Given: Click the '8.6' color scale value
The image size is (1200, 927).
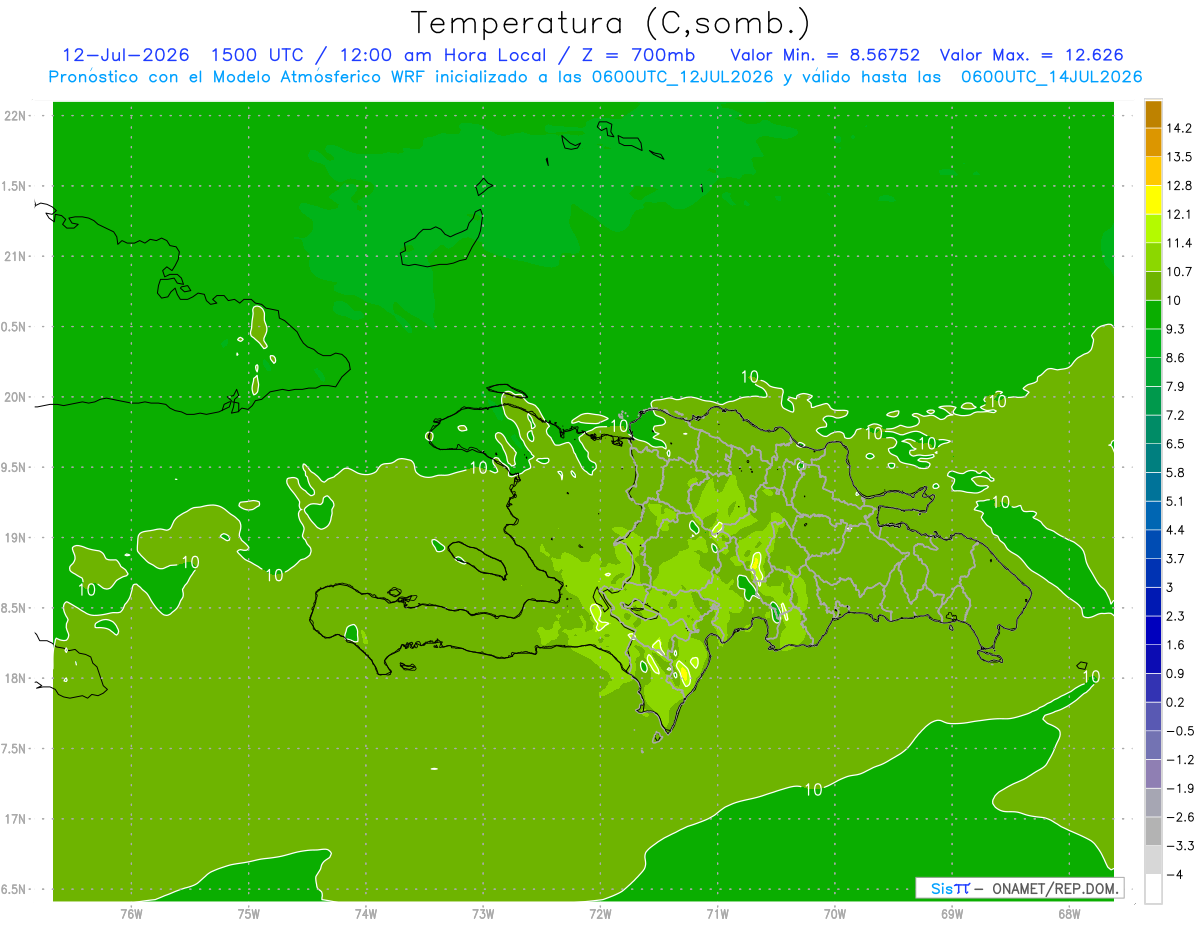Looking at the screenshot, I should 1177,357.
